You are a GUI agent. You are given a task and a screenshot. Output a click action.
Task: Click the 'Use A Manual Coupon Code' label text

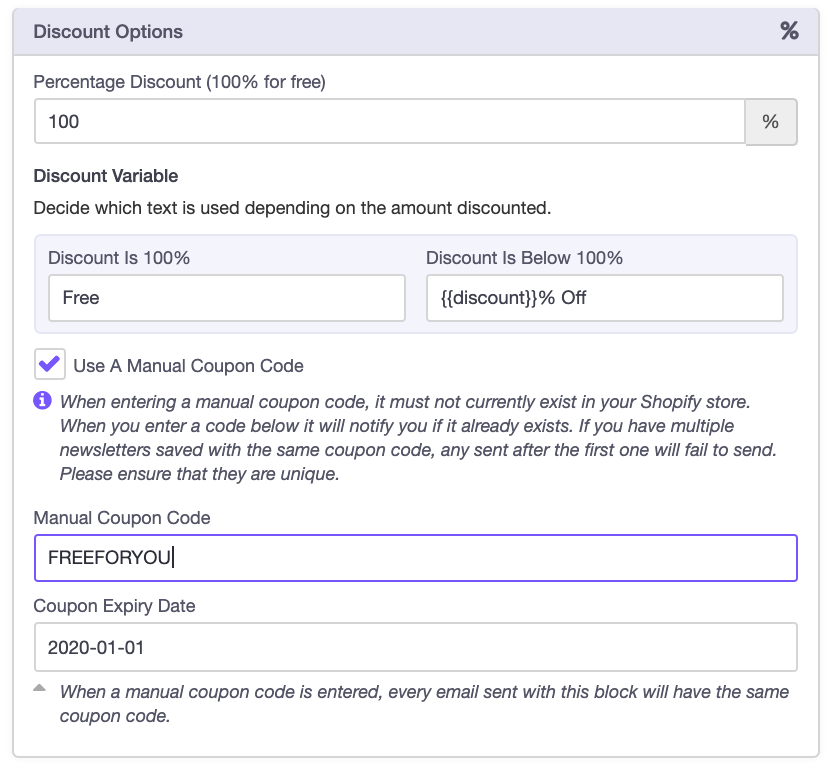[188, 366]
